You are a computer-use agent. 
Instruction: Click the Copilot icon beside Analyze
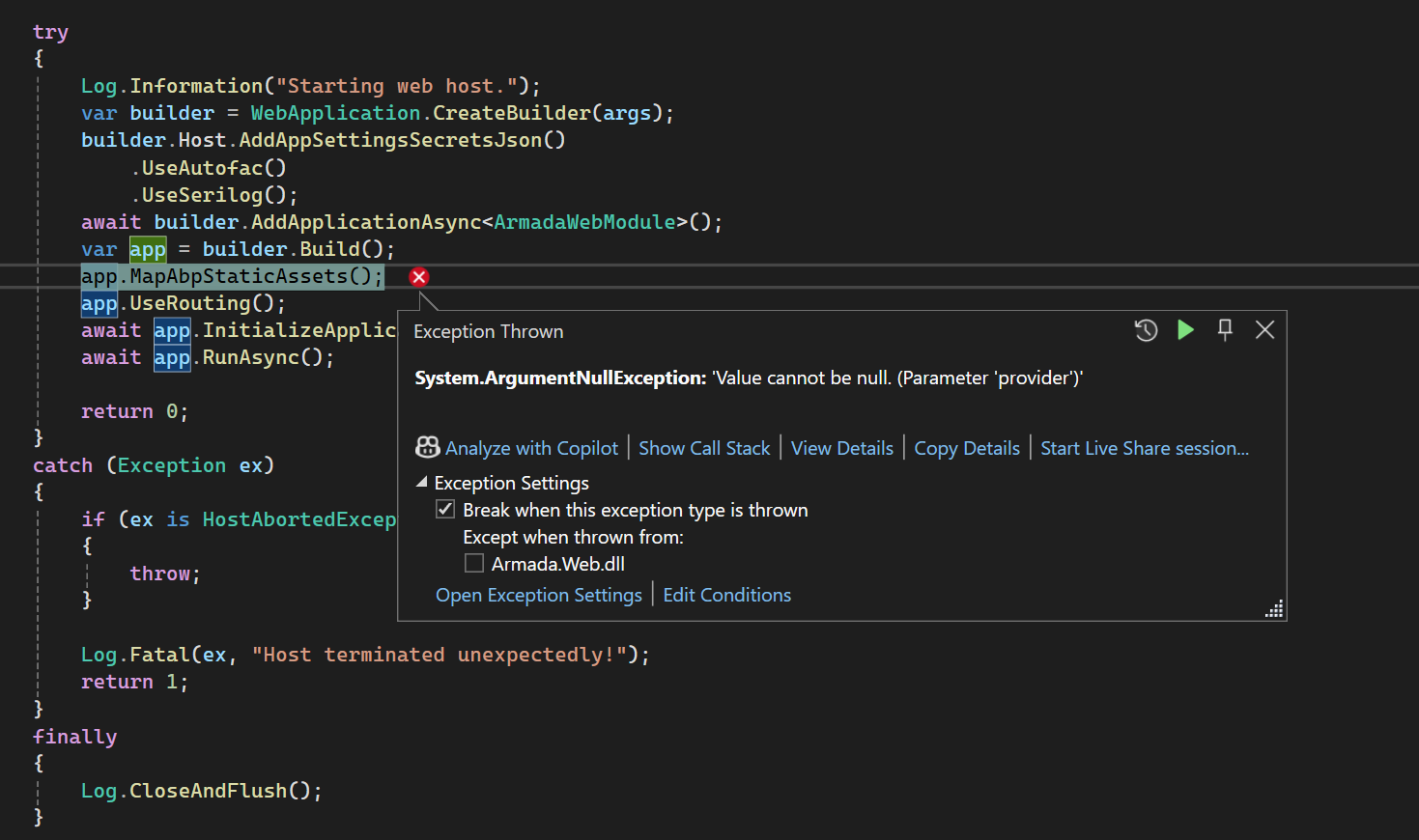tap(427, 448)
